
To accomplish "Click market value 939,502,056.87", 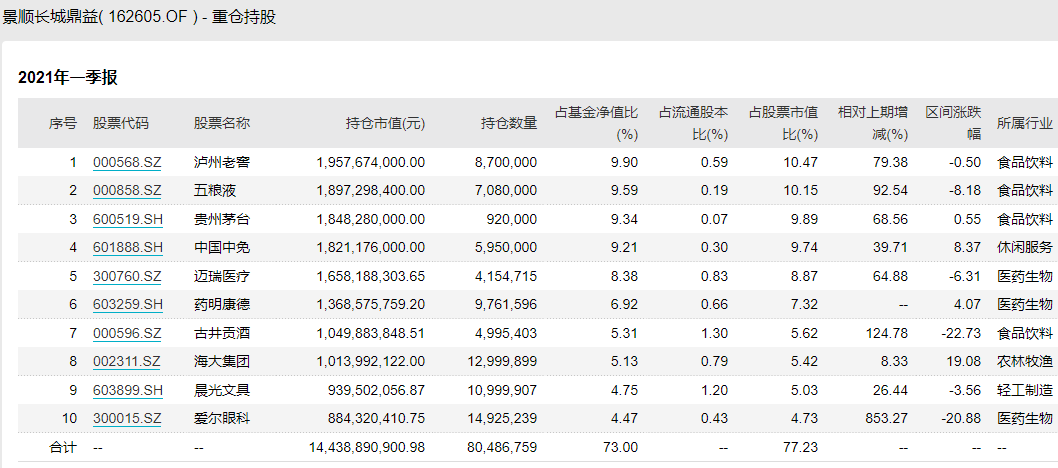I will pos(377,390).
